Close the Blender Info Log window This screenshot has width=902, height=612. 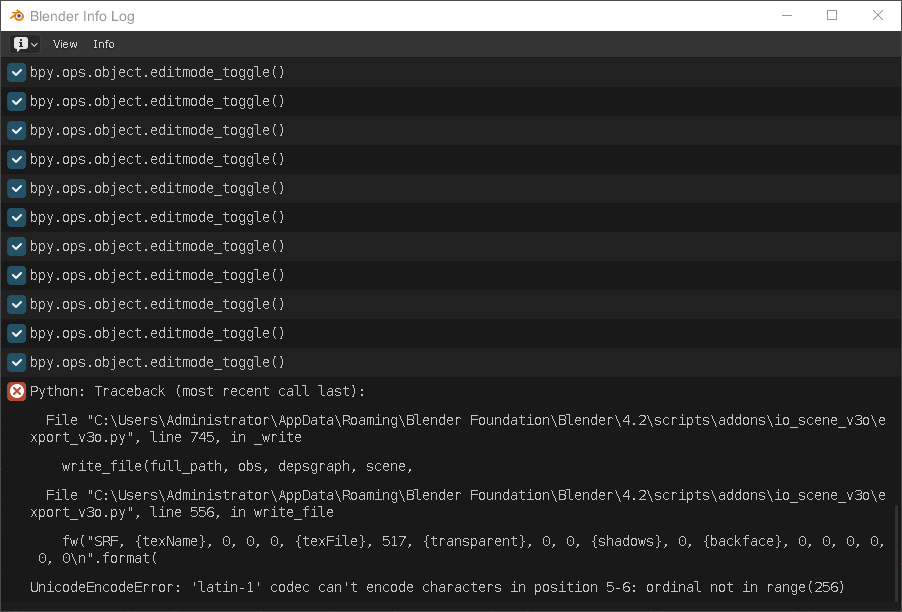click(878, 16)
